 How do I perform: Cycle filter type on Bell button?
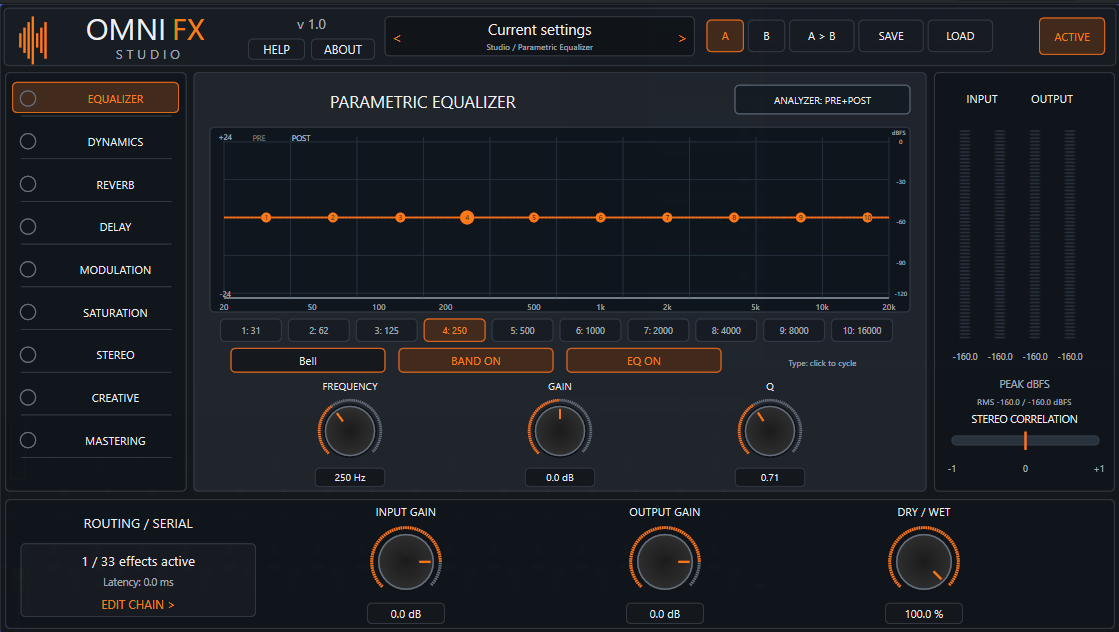pyautogui.click(x=308, y=361)
